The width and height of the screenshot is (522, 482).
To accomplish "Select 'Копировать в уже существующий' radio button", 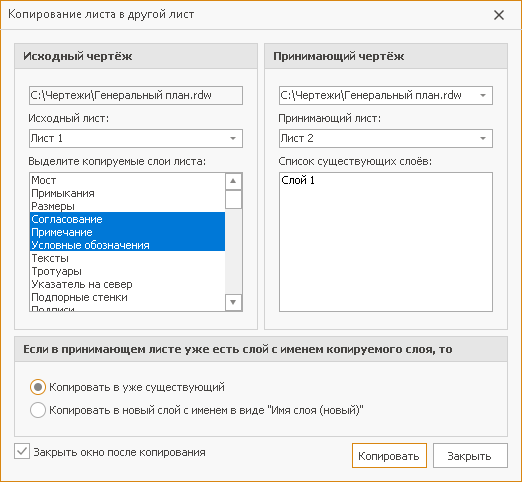I will click(x=38, y=387).
